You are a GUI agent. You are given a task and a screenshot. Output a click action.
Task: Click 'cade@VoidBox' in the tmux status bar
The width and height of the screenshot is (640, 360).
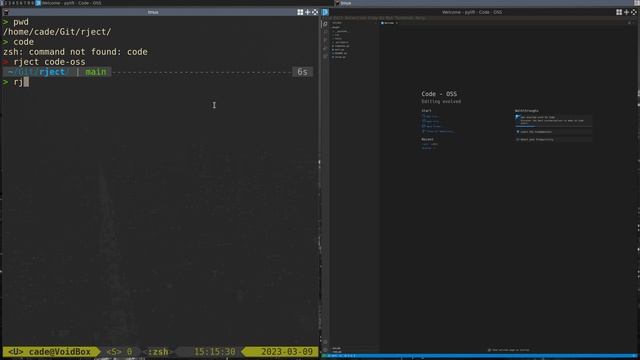point(60,351)
